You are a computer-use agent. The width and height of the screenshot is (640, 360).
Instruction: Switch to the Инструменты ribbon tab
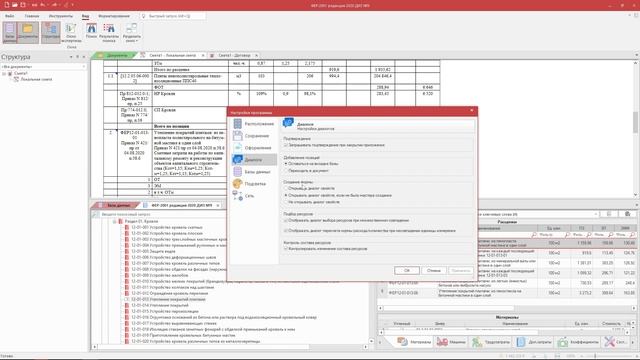(x=60, y=16)
